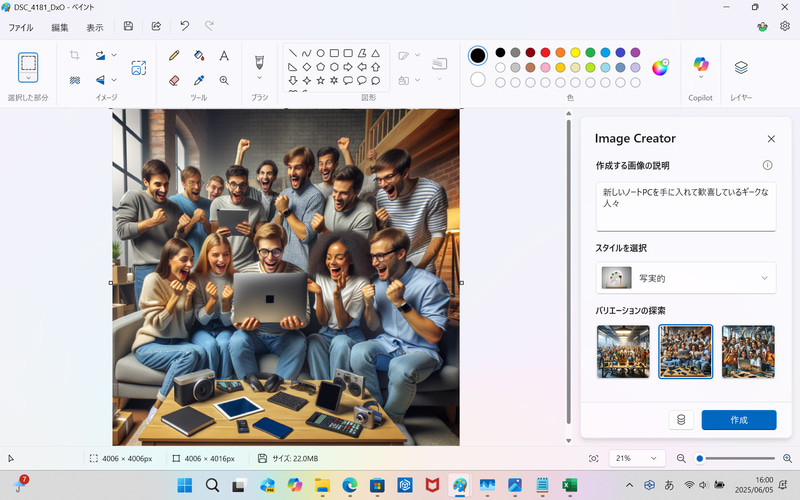This screenshot has width=800, height=500.
Task: Select the third variation thumbnail
Action: pos(748,352)
